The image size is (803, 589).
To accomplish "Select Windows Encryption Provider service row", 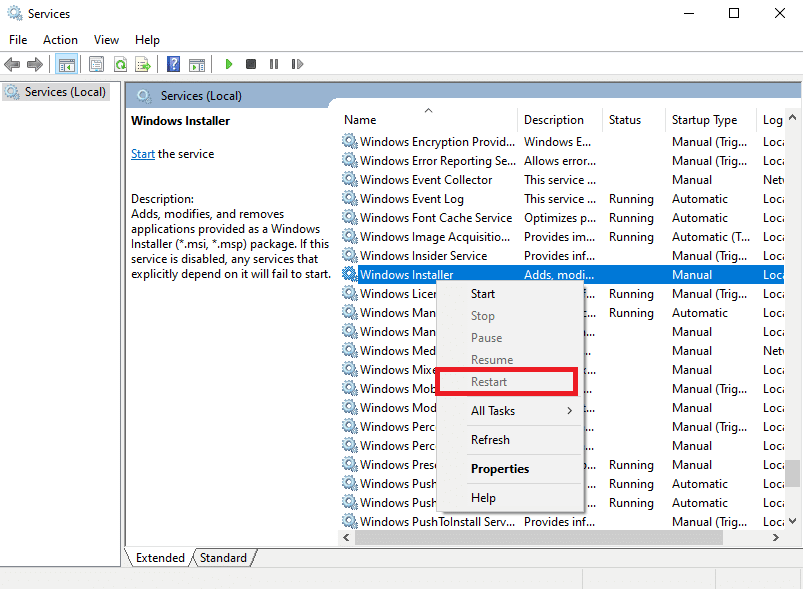I will pos(562,142).
